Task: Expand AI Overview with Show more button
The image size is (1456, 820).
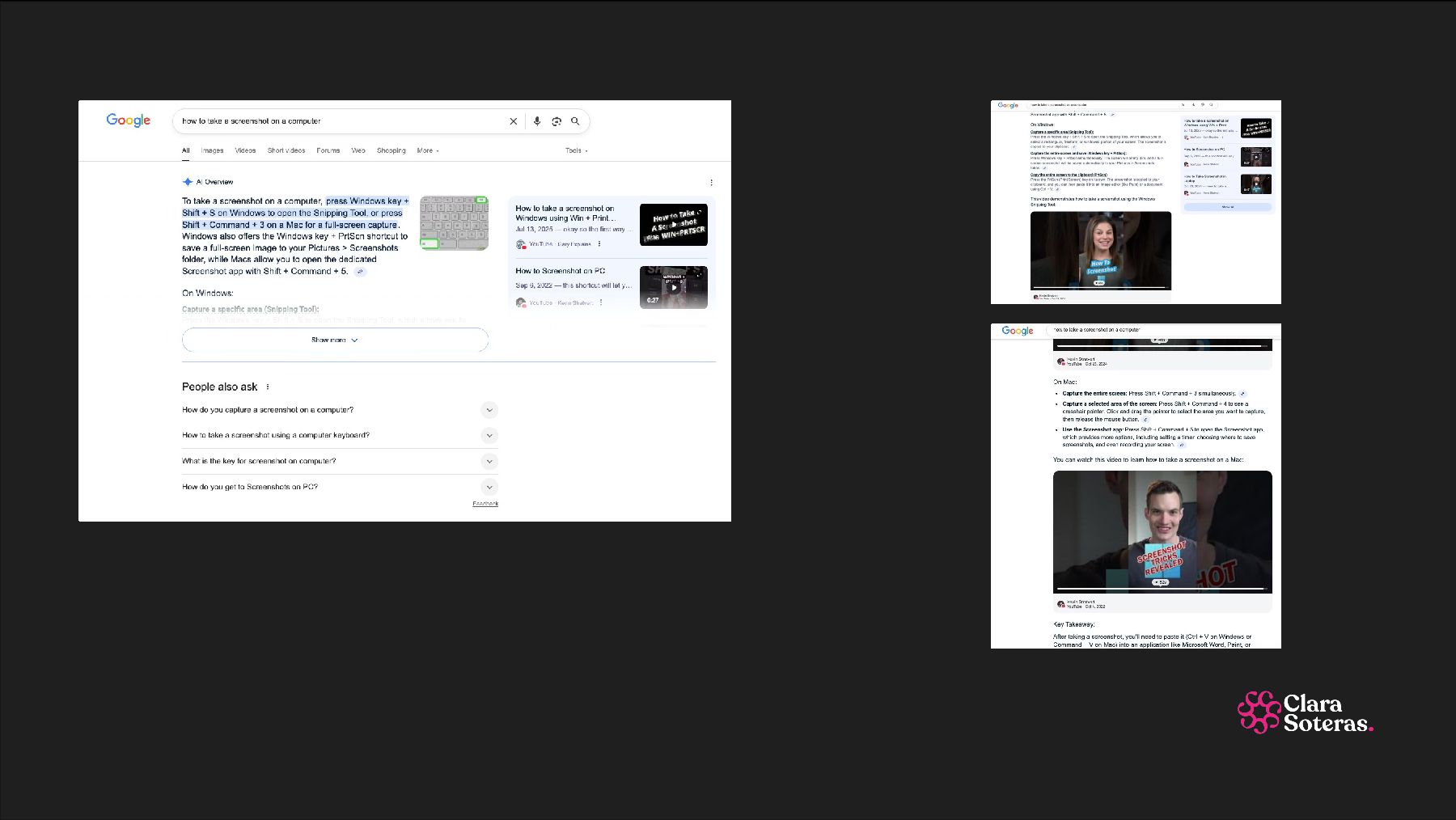Action: (x=335, y=340)
